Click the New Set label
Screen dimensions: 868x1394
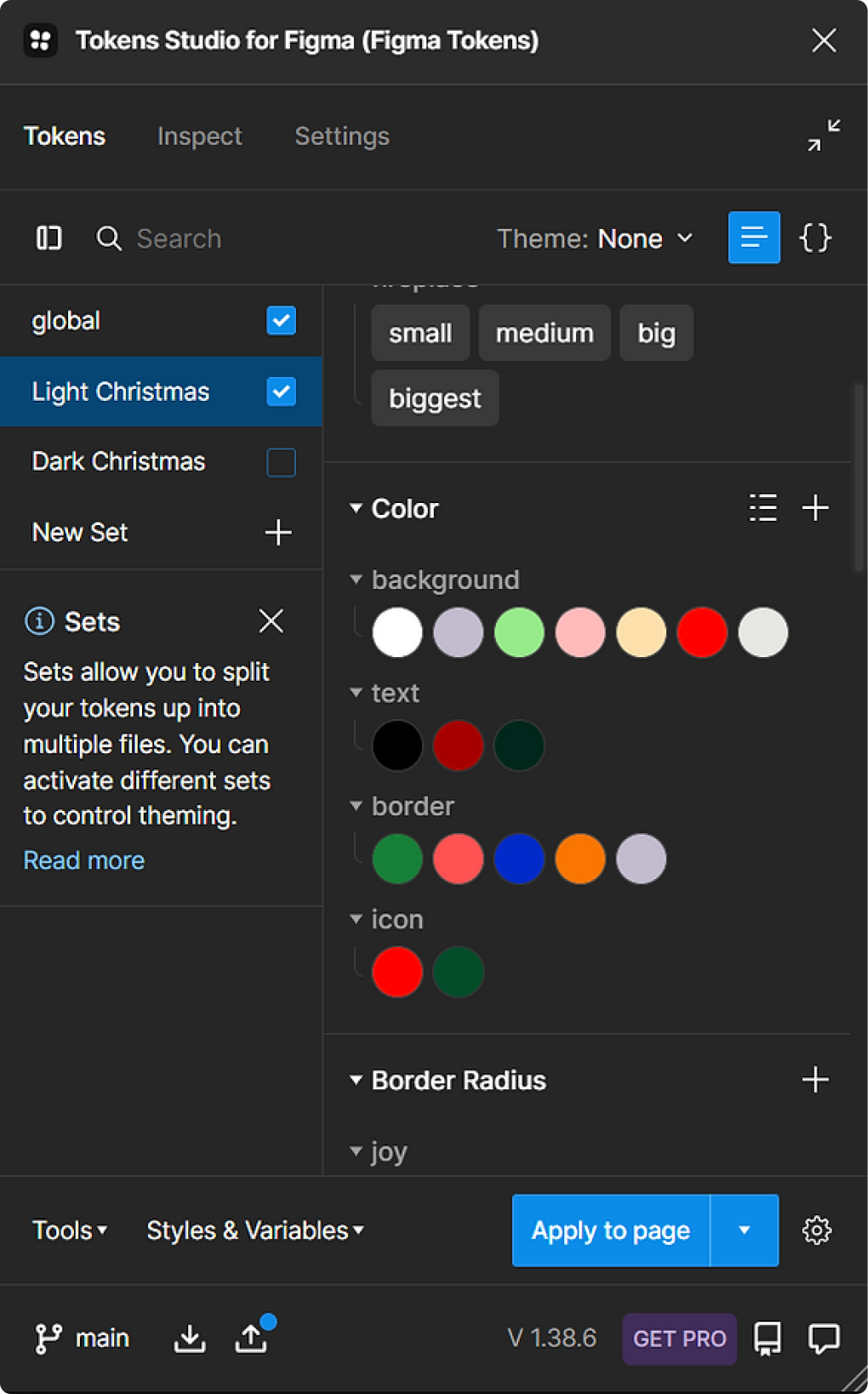click(x=80, y=533)
